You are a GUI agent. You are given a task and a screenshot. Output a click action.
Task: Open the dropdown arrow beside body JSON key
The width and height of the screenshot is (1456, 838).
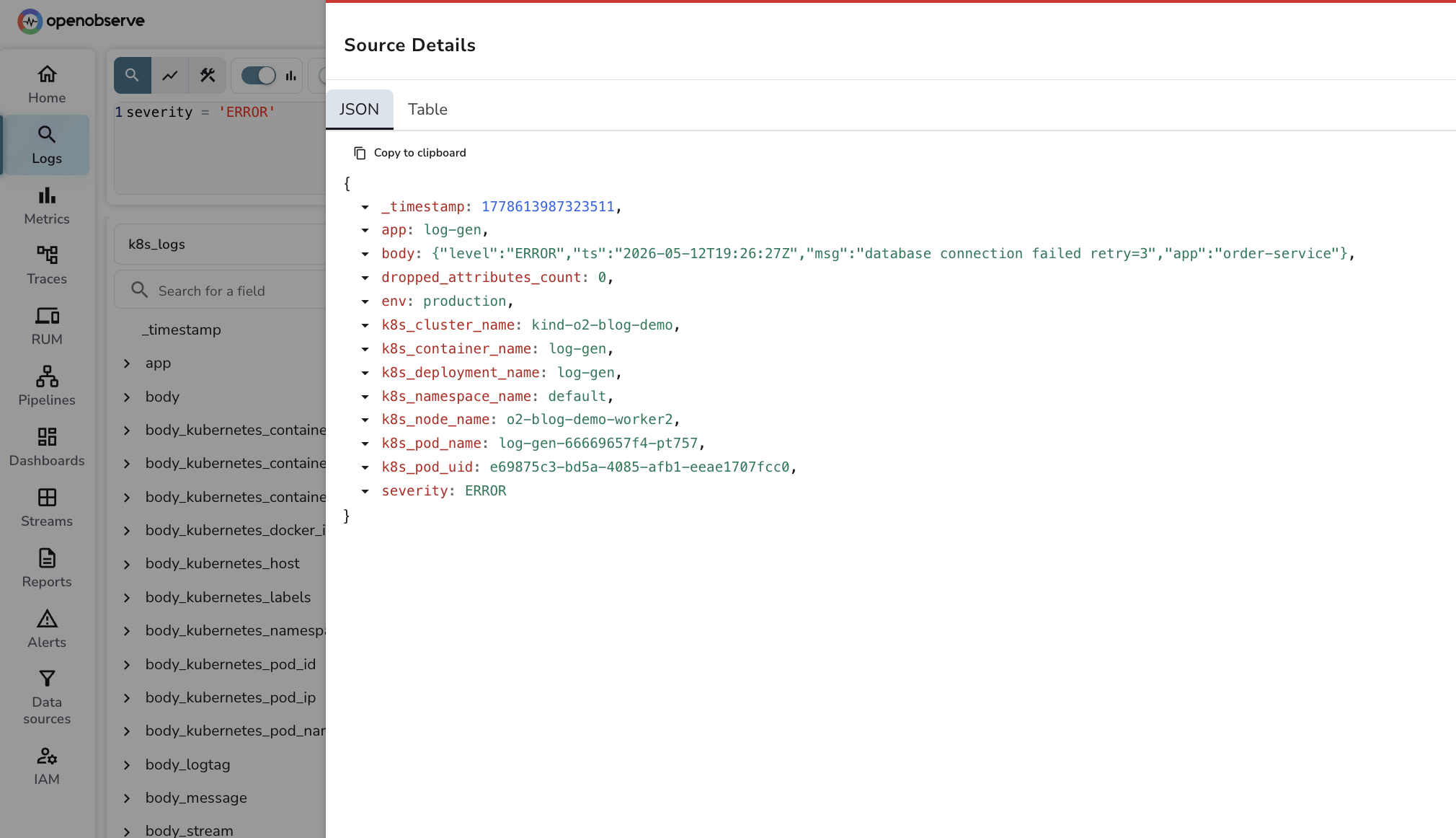(x=365, y=254)
